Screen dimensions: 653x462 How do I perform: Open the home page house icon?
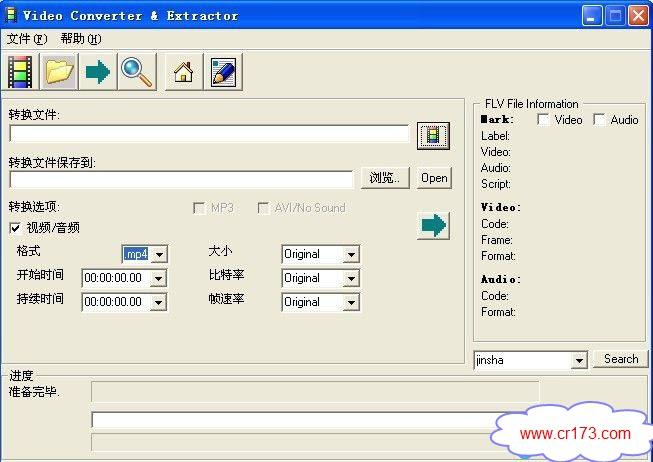pos(184,72)
